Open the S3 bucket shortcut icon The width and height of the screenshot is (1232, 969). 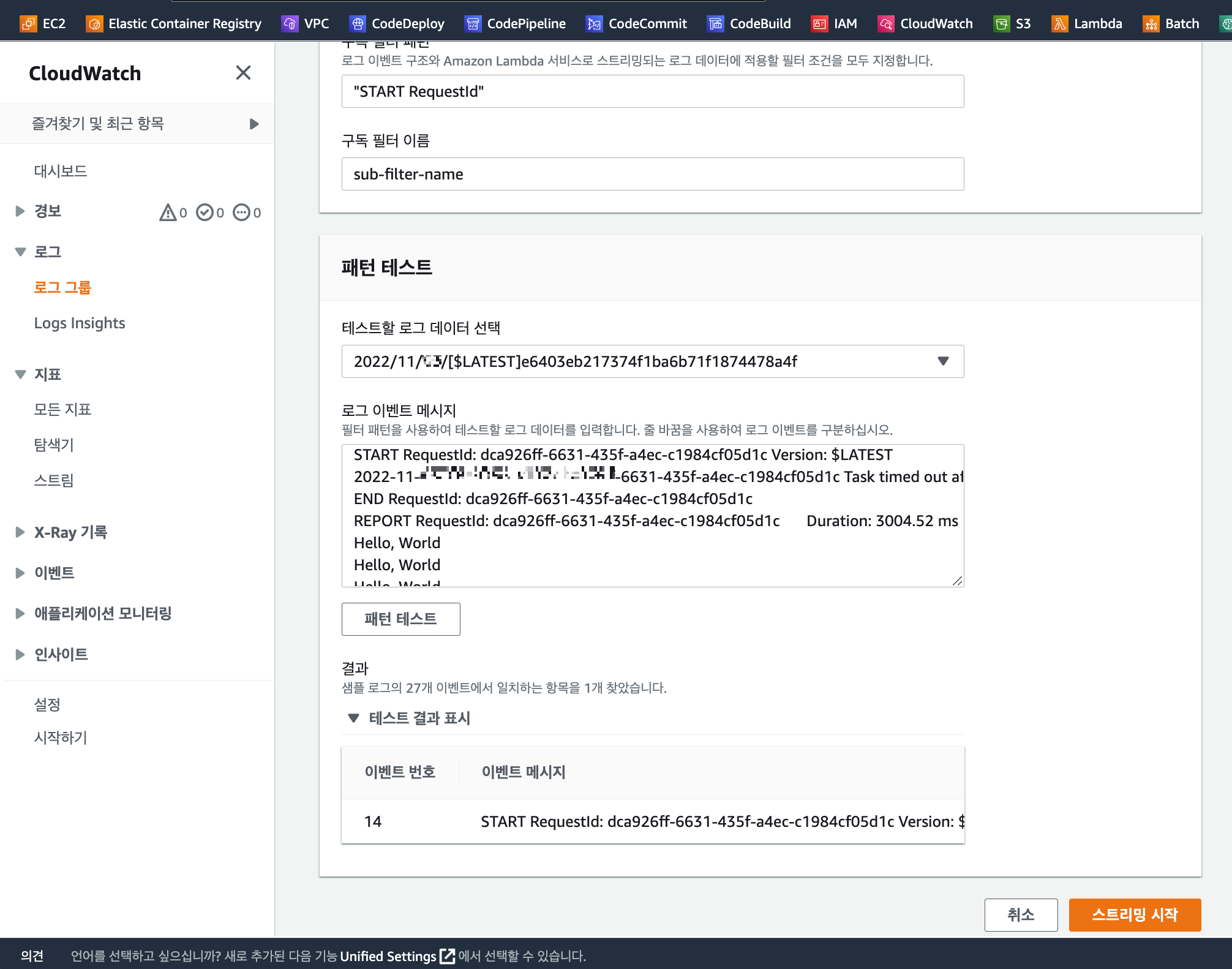coord(1002,24)
